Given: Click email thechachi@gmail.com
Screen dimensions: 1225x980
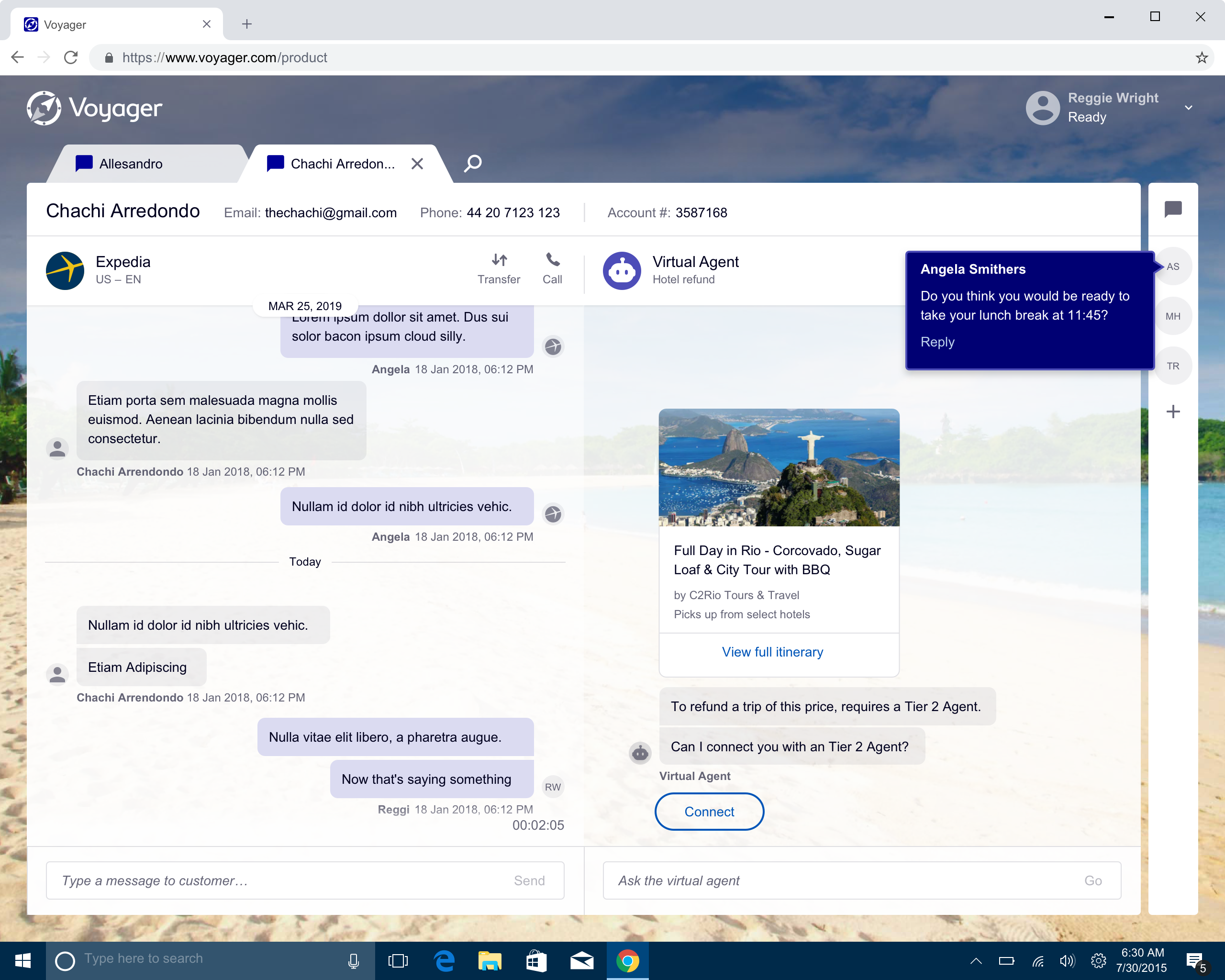Looking at the screenshot, I should [331, 212].
